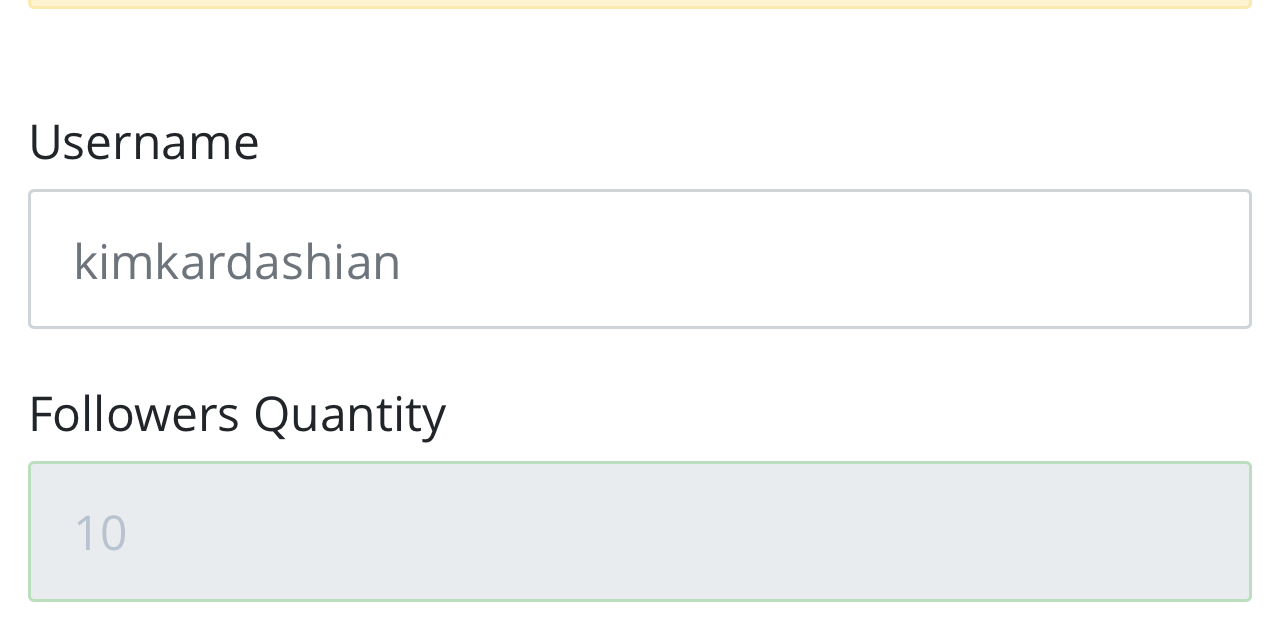Click the yellow notice box at top
Image resolution: width=1281 pixels, height=642 pixels.
pos(640,3)
